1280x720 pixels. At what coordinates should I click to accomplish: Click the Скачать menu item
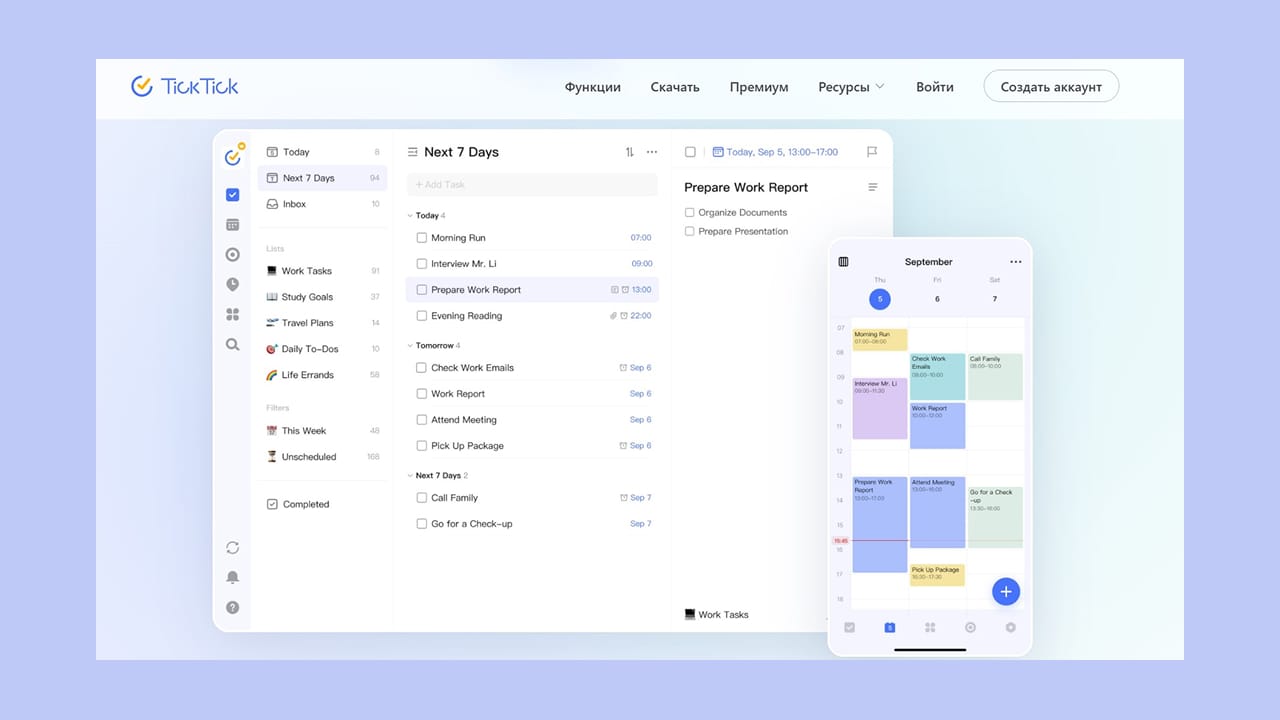point(675,87)
